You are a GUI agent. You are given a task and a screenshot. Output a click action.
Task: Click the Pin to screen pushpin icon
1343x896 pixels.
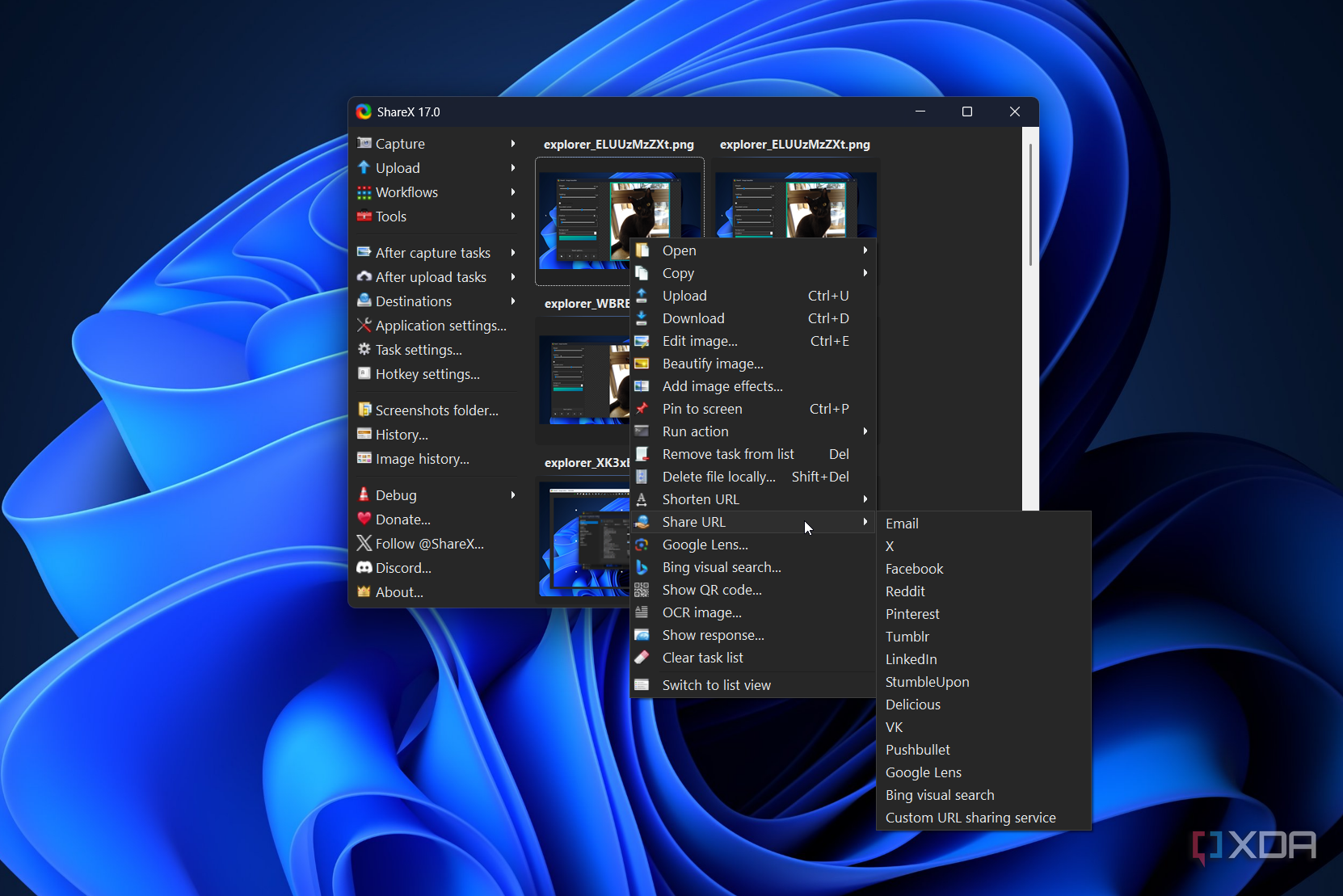[643, 409]
